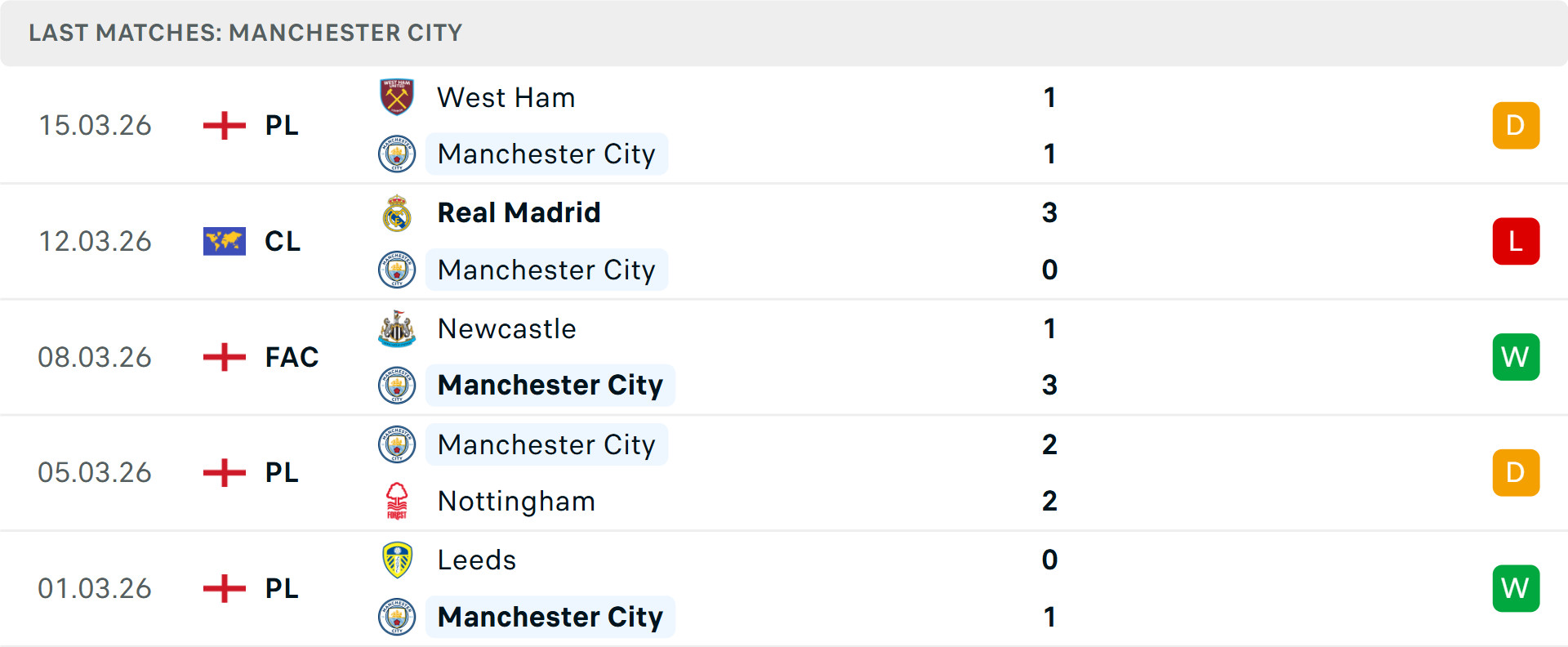Click the England flag on the 01.03.26 row

click(x=224, y=588)
